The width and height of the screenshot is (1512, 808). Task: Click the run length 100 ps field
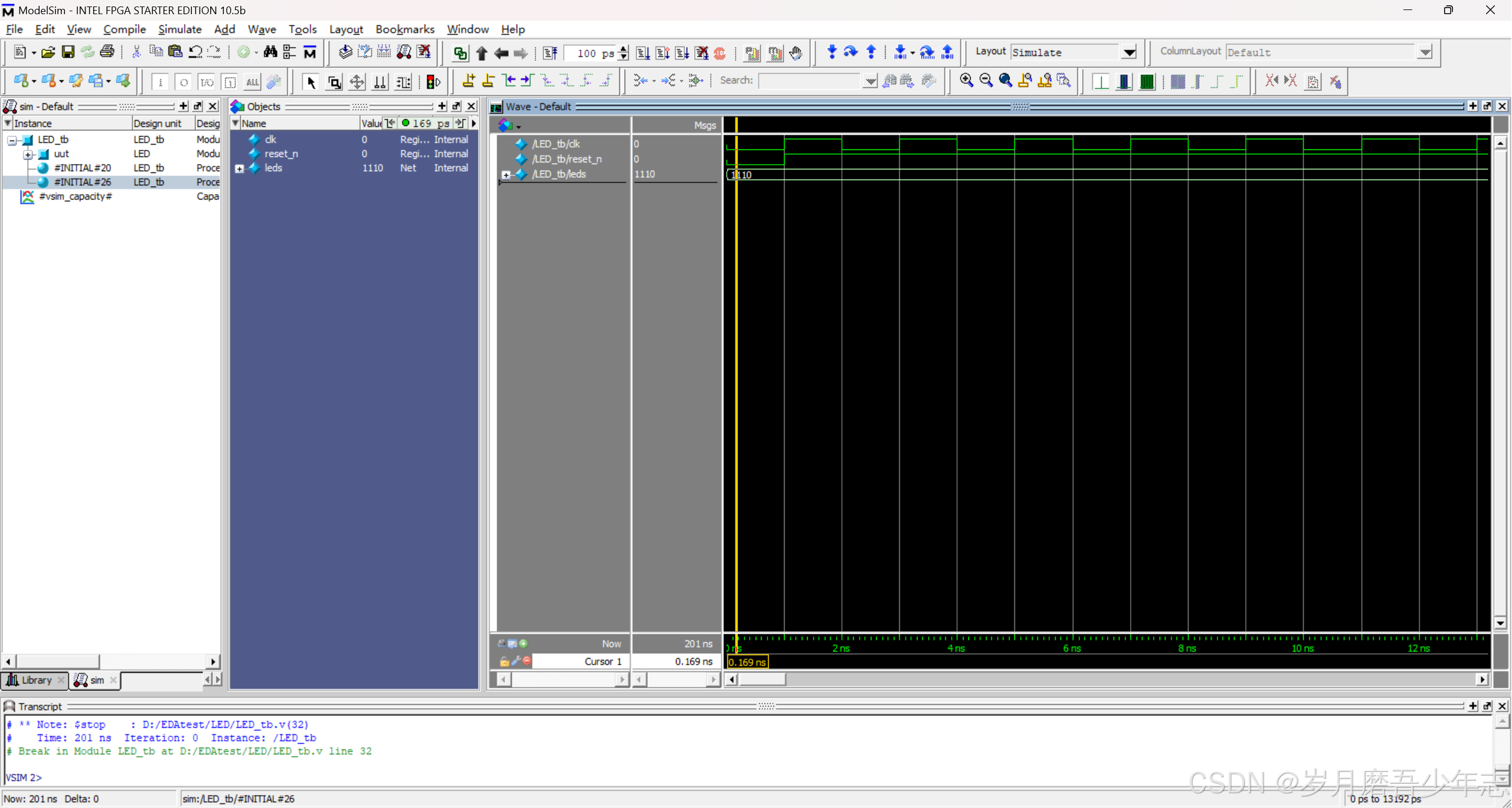[591, 53]
